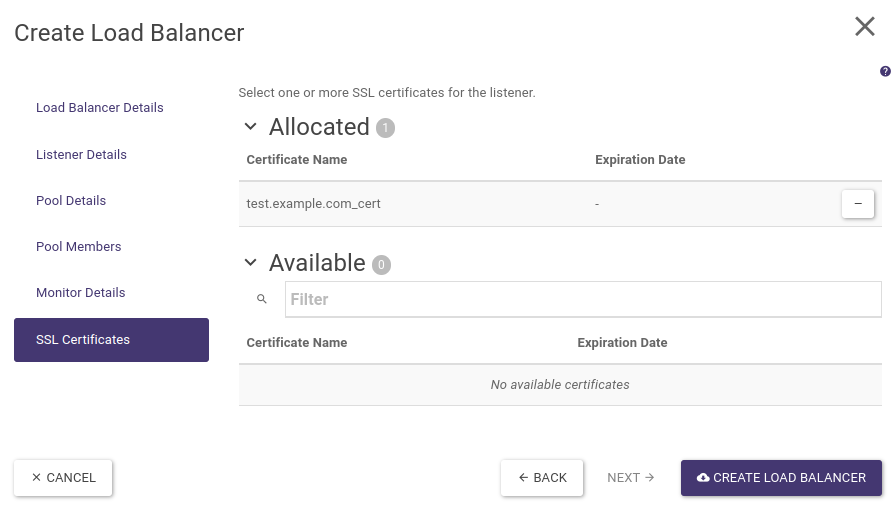This screenshot has height=505, width=894.
Task: Navigate to Monitor Details step
Action: (81, 293)
